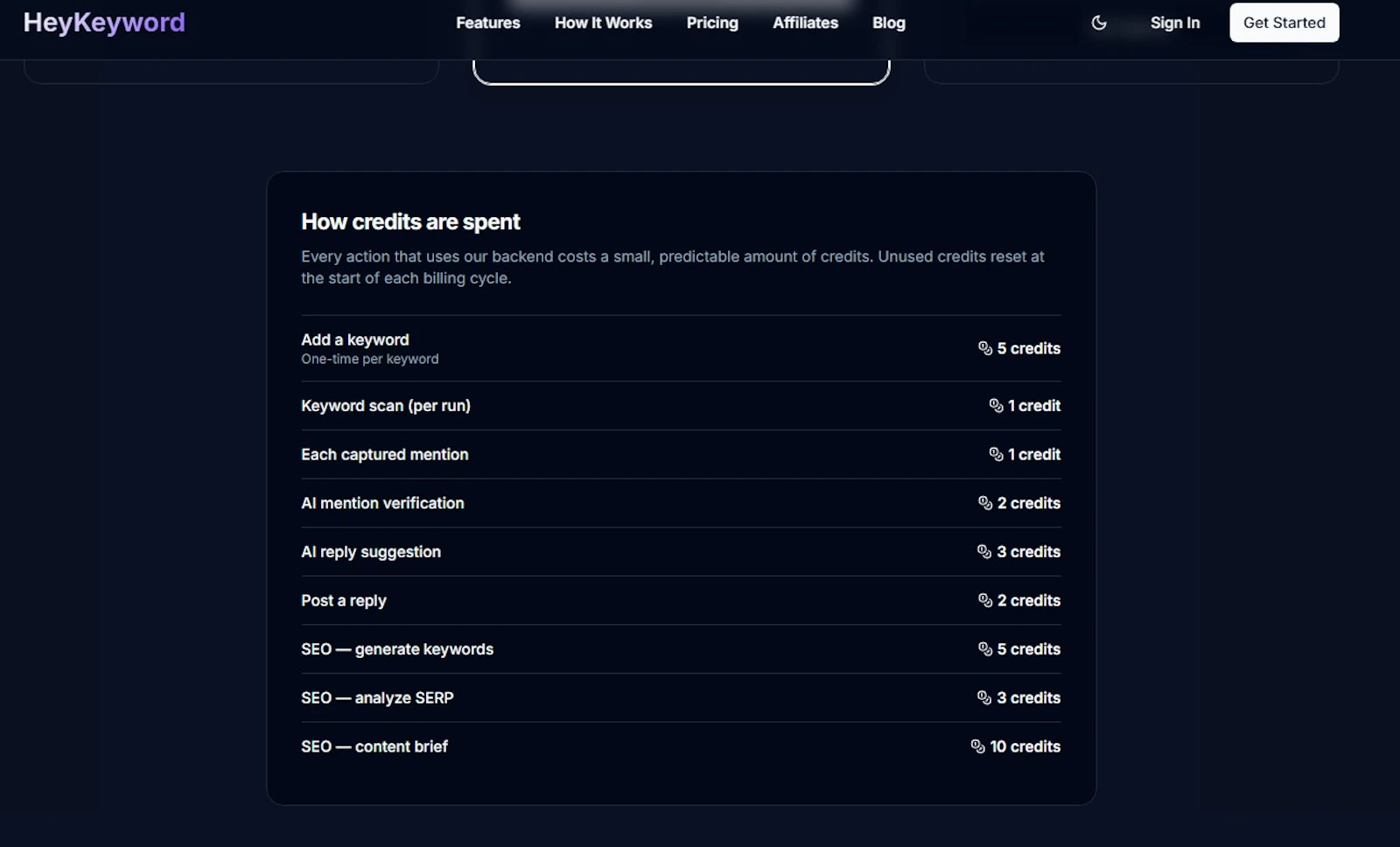Click 'One-time per keyword' subtext
Image resolution: width=1400 pixels, height=847 pixels.
[x=370, y=359]
